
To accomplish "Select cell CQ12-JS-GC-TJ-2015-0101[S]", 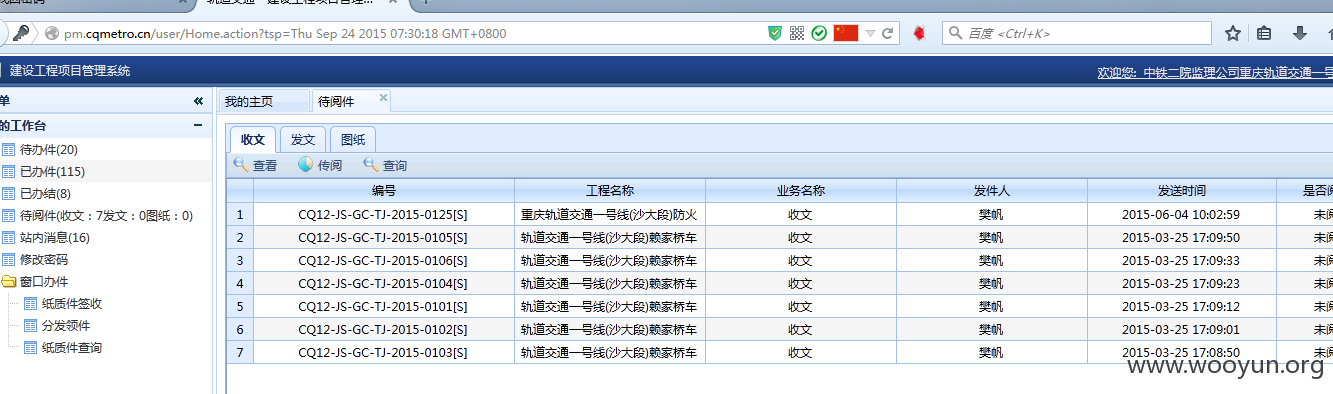I will (x=384, y=306).
